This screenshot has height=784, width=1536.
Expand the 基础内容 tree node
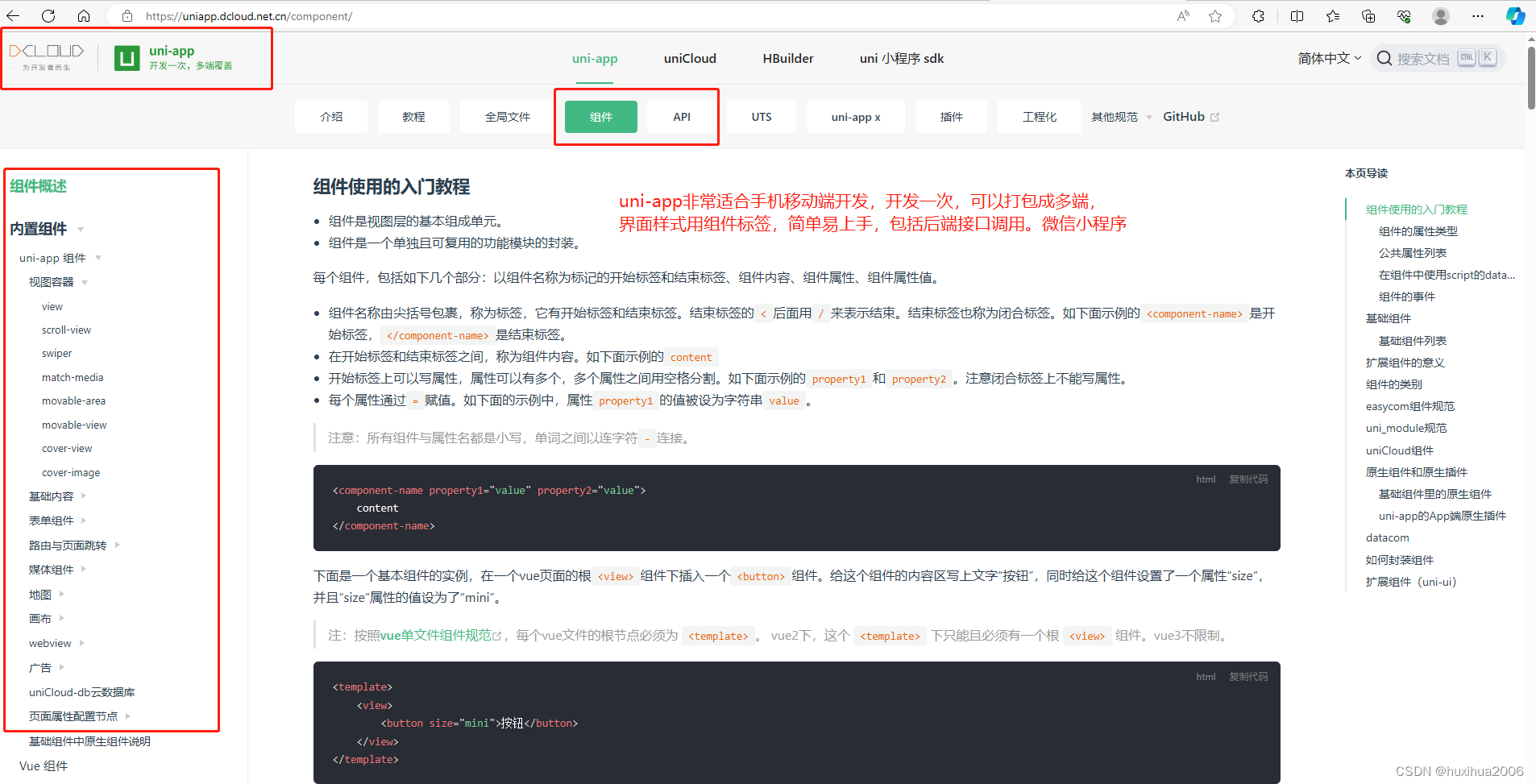83,496
